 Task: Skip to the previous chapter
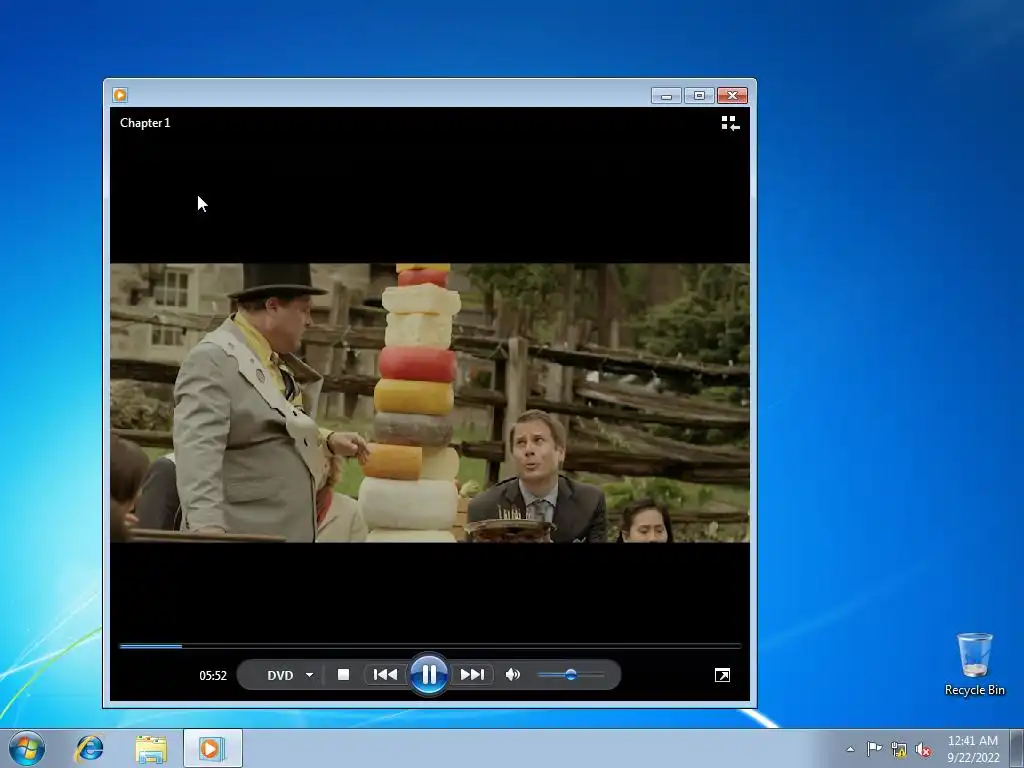[385, 675]
